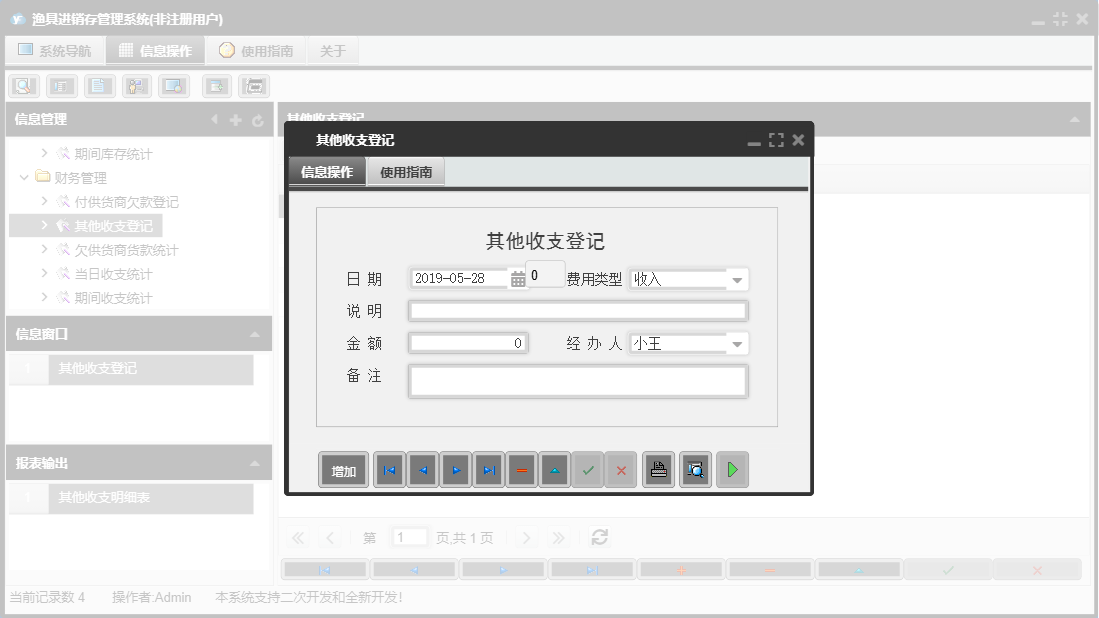Open print preview in the dialog toolbar
This screenshot has height=618, width=1099.
coord(695,469)
